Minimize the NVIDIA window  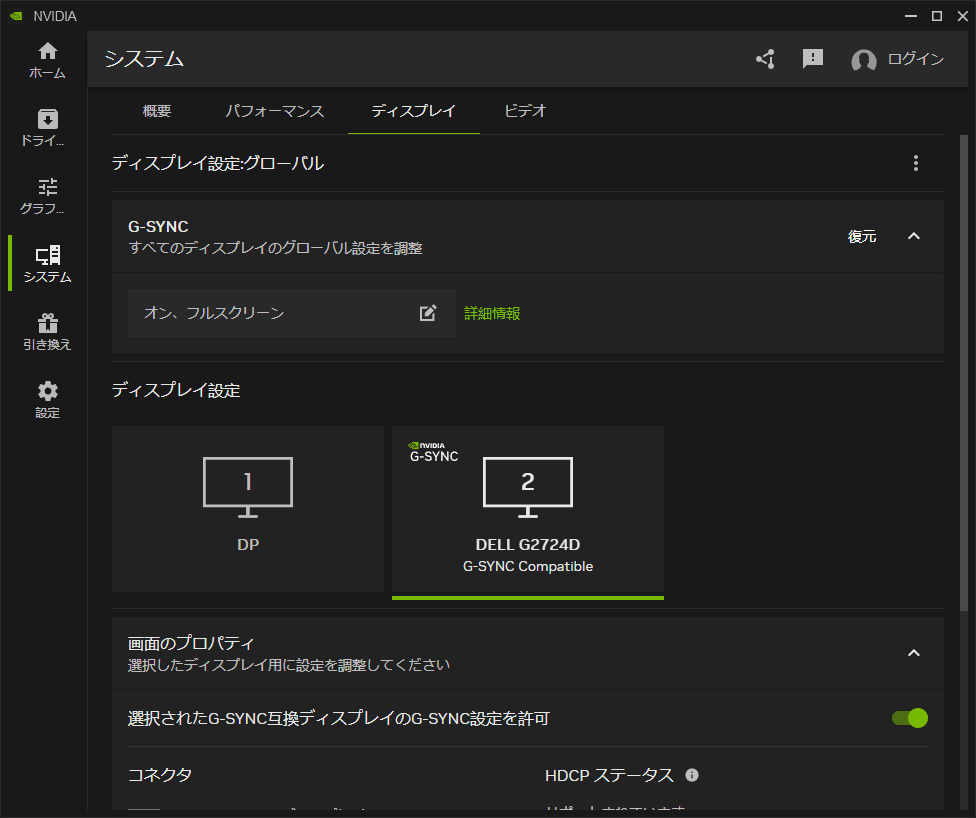point(911,16)
